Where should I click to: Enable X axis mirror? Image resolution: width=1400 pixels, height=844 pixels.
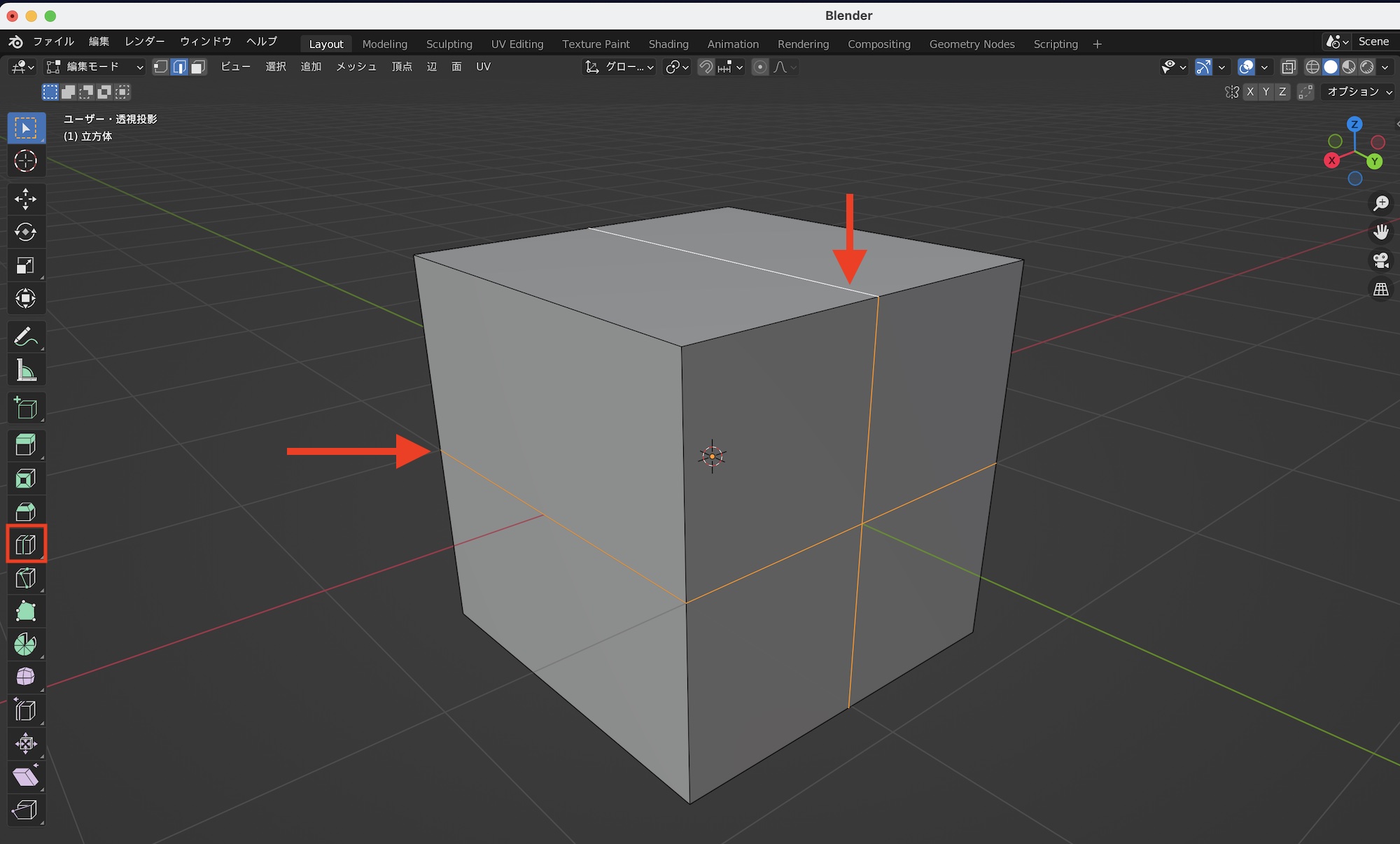(1250, 92)
